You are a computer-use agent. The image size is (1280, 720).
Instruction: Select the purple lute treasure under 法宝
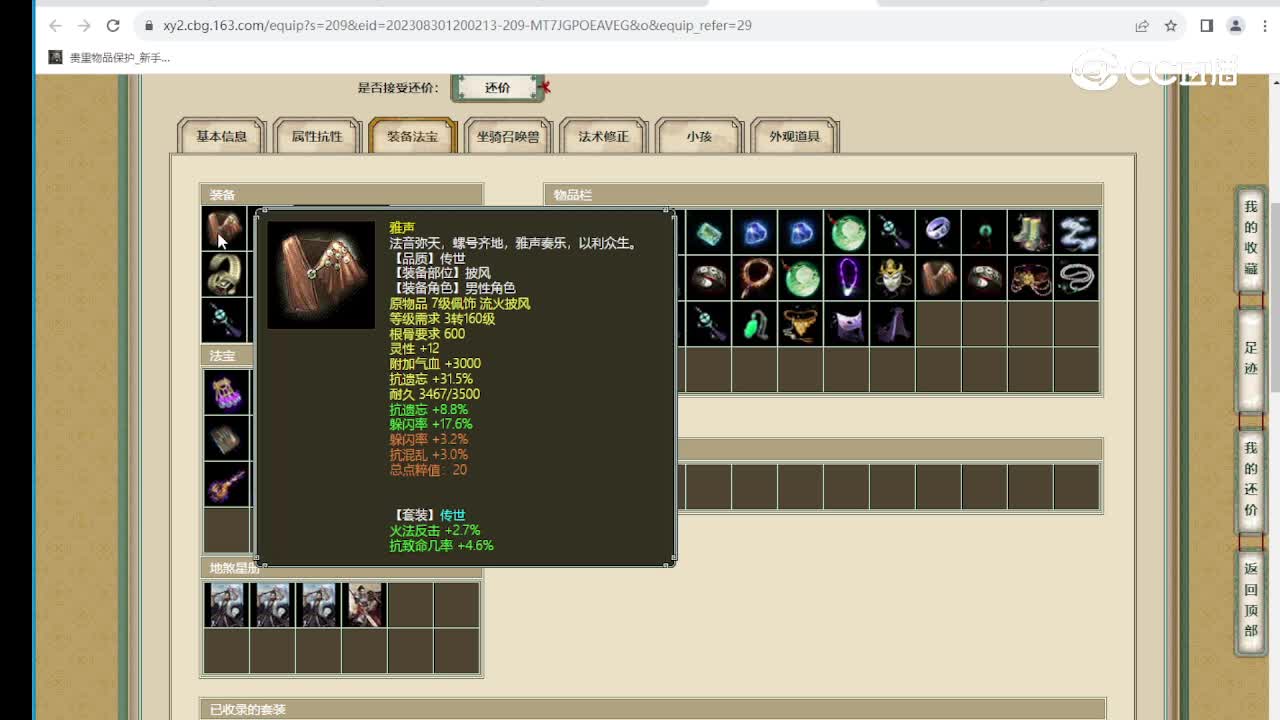point(227,484)
